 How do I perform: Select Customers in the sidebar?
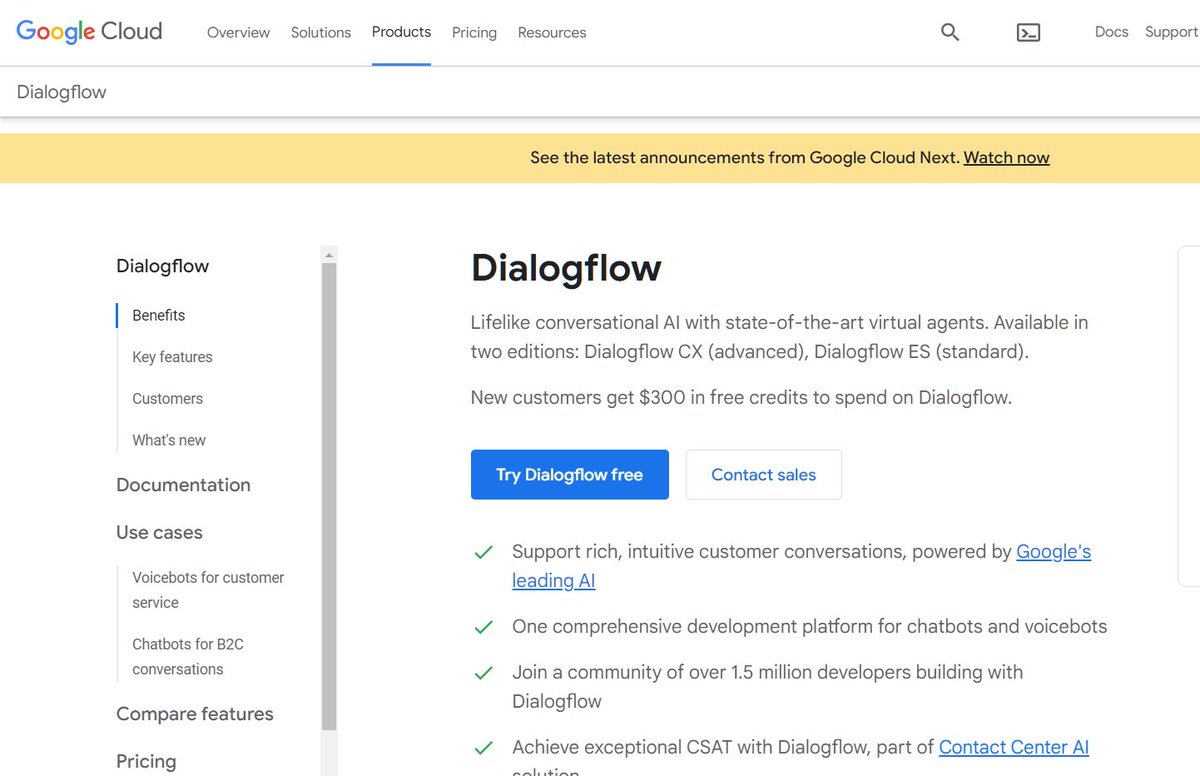click(x=167, y=398)
